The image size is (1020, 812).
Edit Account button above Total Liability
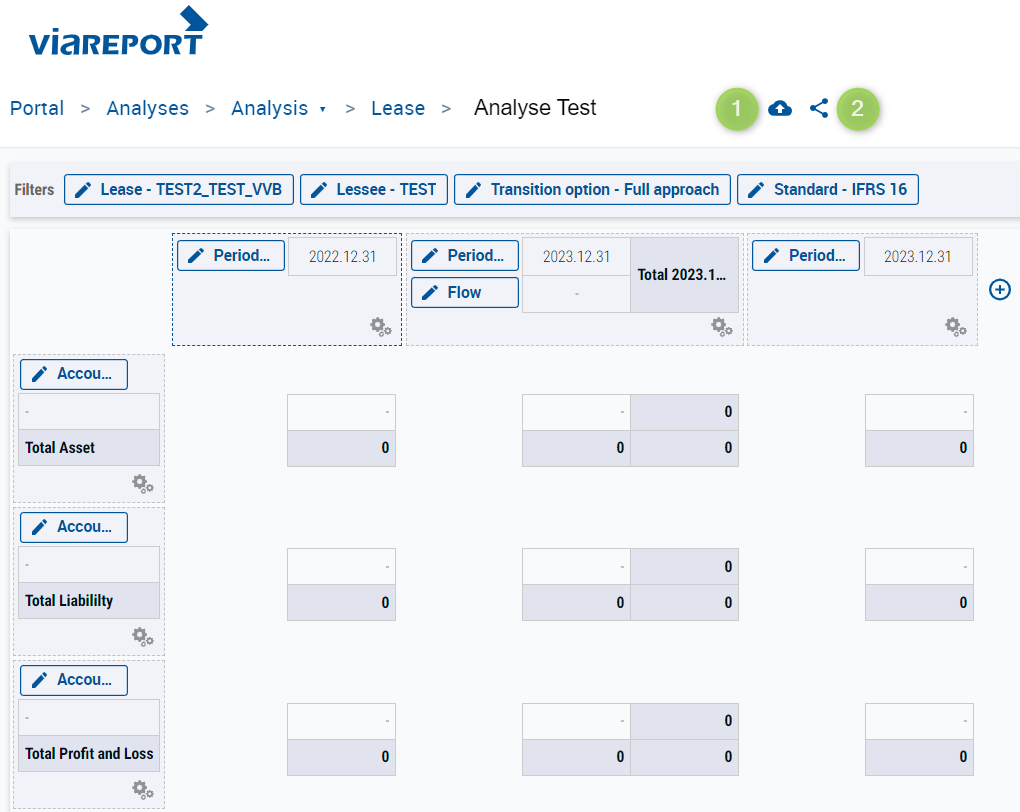tap(74, 527)
